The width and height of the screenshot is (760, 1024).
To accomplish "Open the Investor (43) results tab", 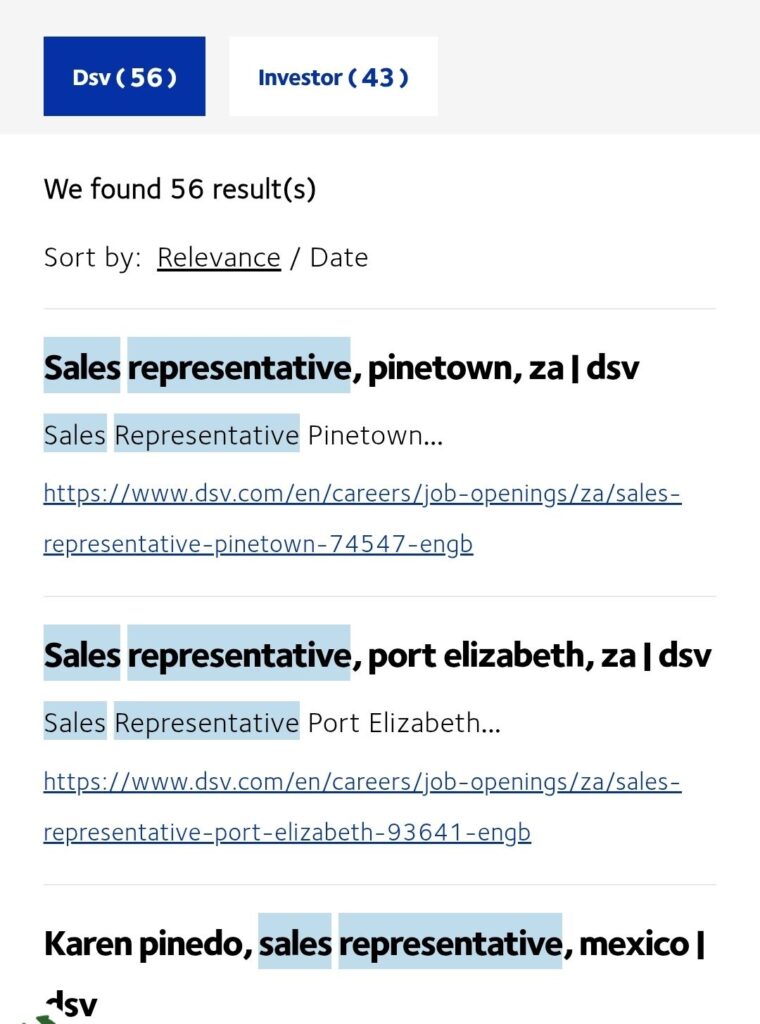I will [x=333, y=77].
